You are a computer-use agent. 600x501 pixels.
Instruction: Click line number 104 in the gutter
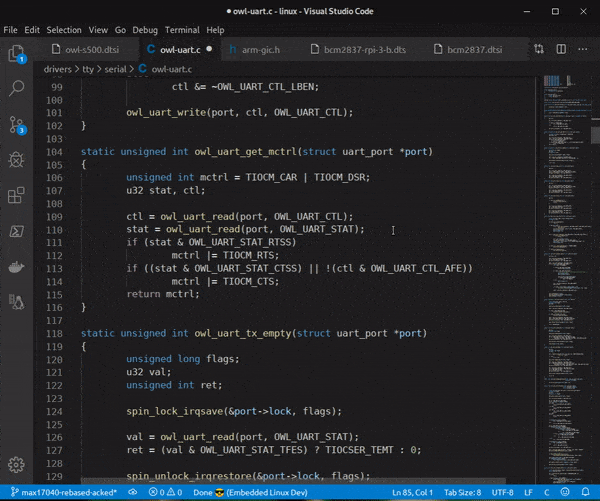coord(54,152)
